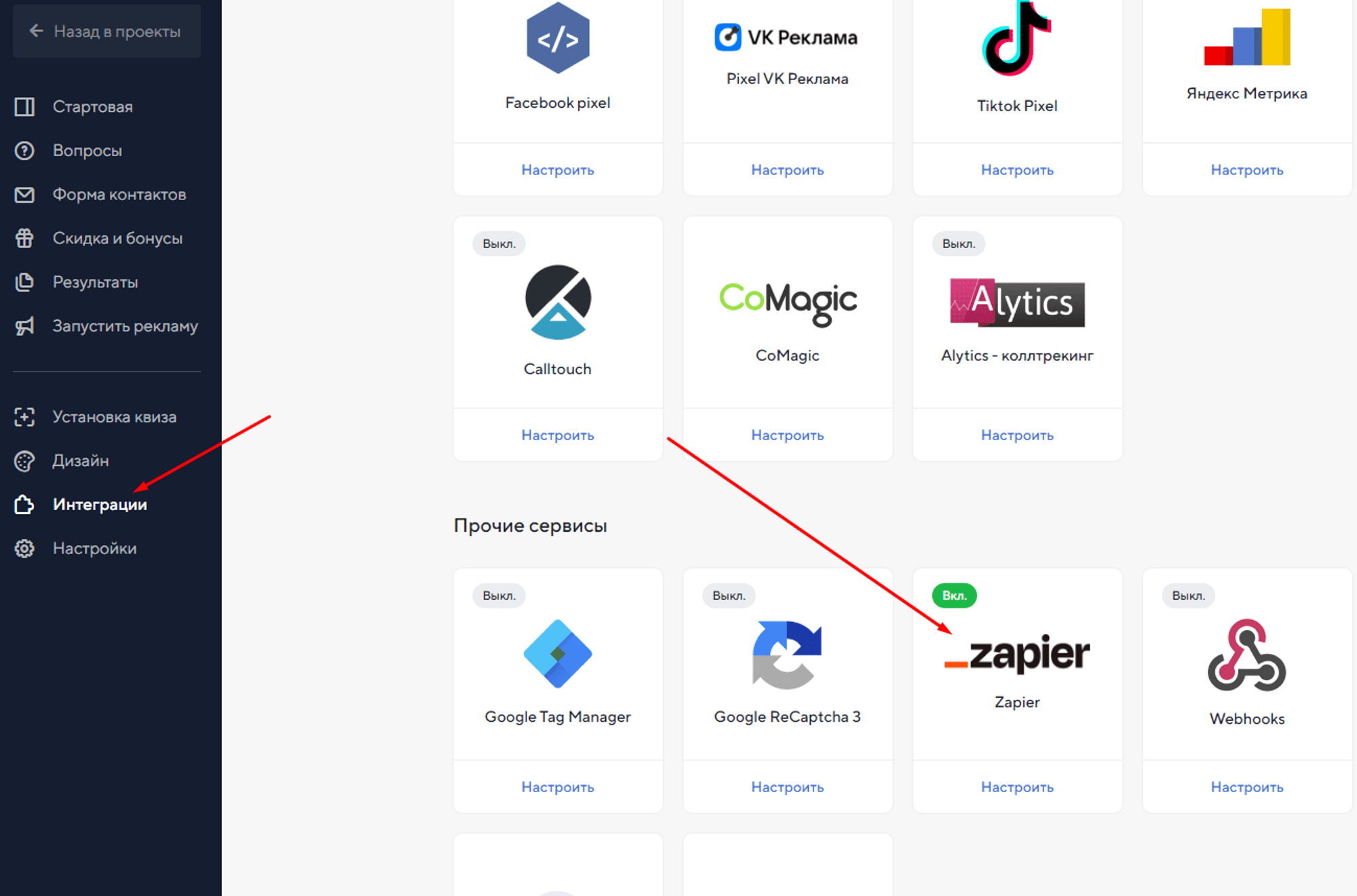Screen dimensions: 1357x896
Task: Click the Facebook pixel logo icon
Action: click(558, 38)
